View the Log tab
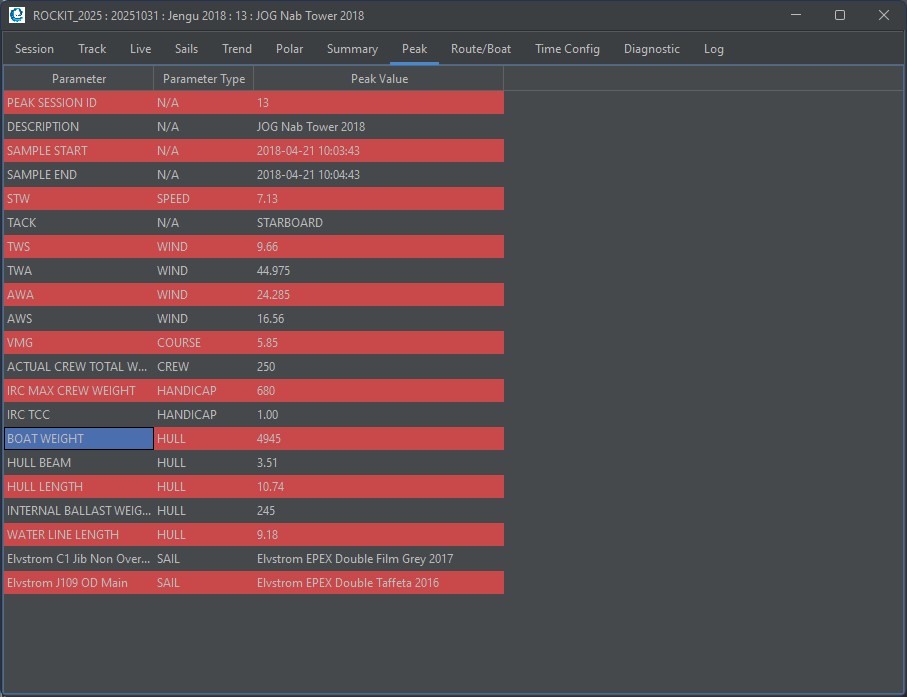The width and height of the screenshot is (907, 697). click(x=714, y=49)
